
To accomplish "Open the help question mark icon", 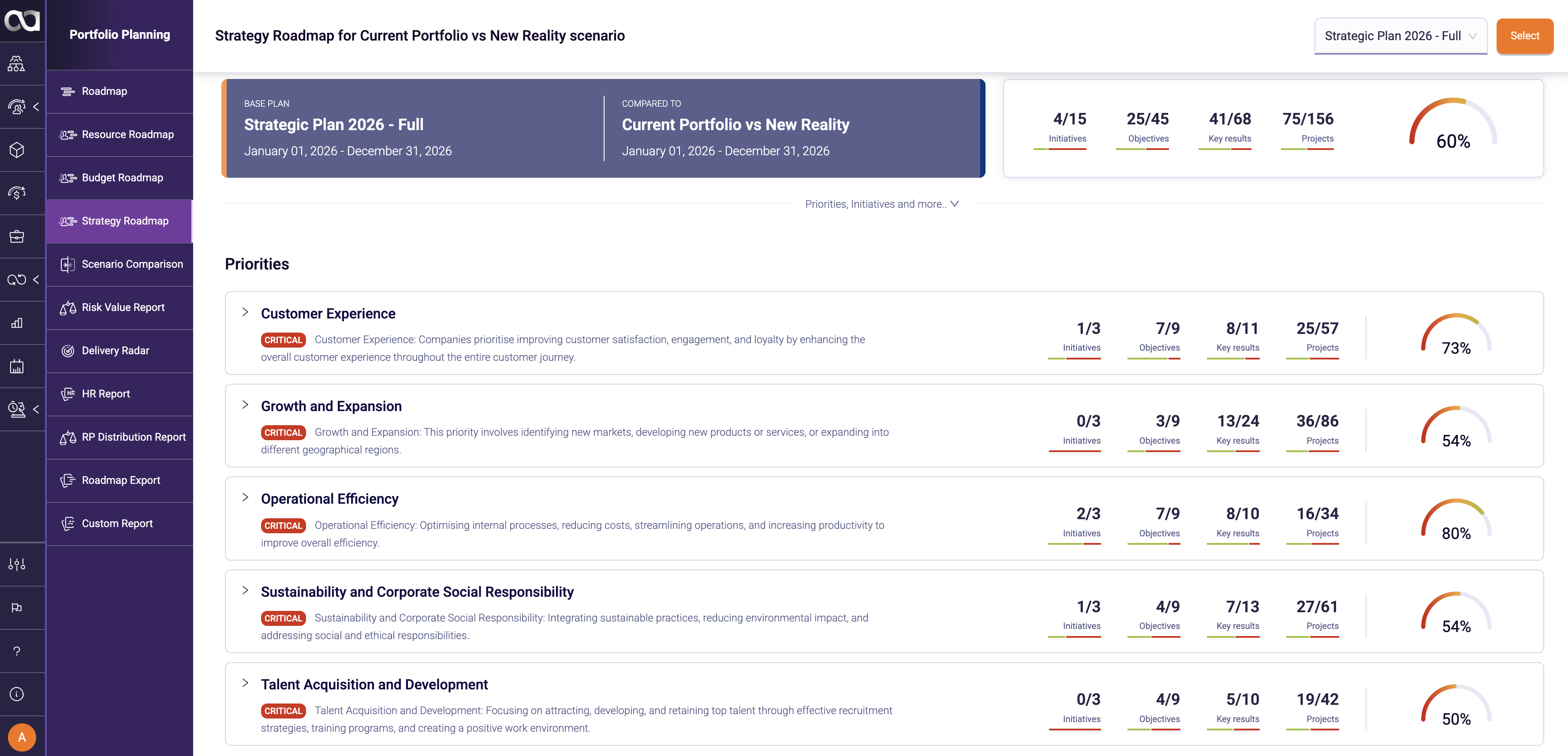I will point(17,651).
